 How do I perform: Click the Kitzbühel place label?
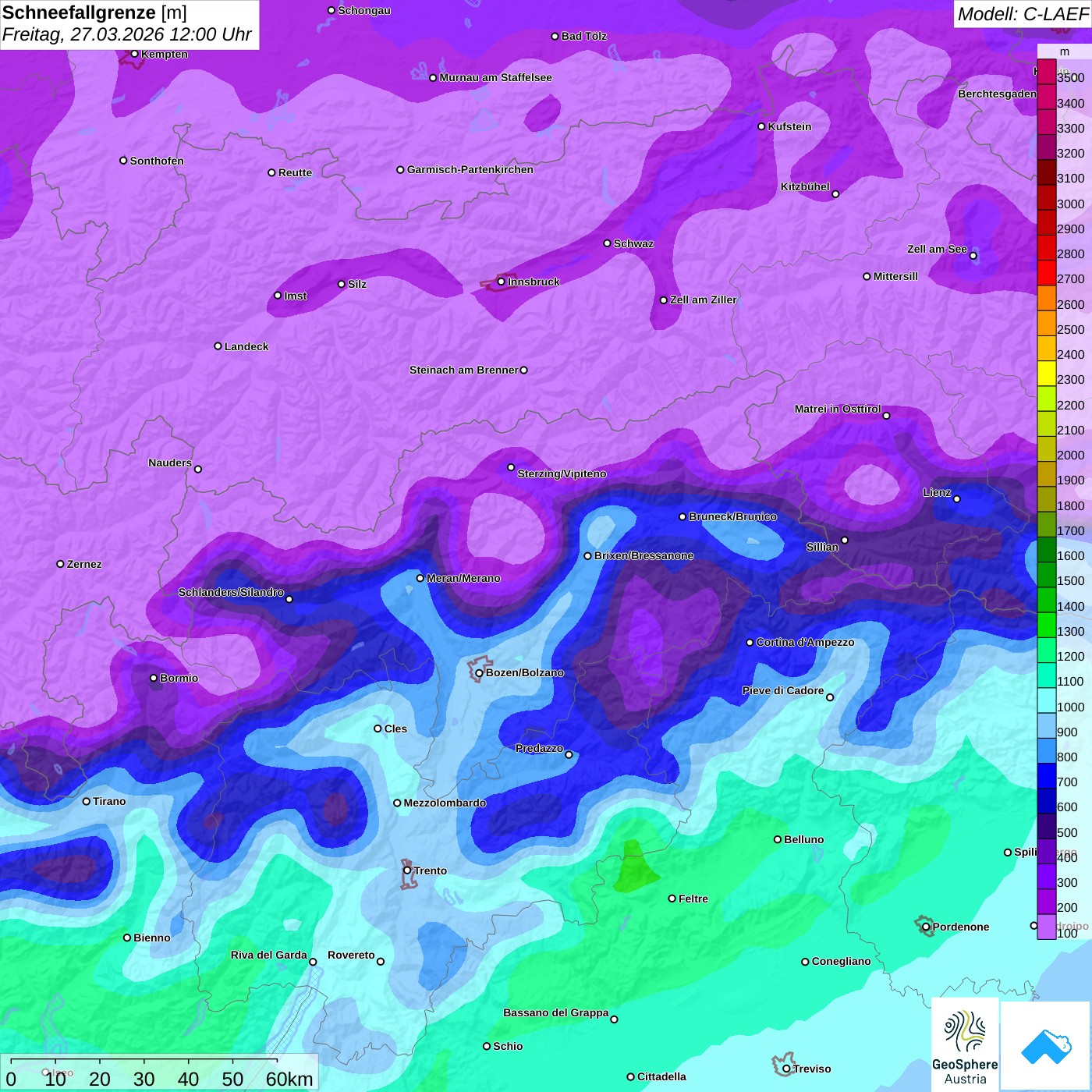coord(805,186)
